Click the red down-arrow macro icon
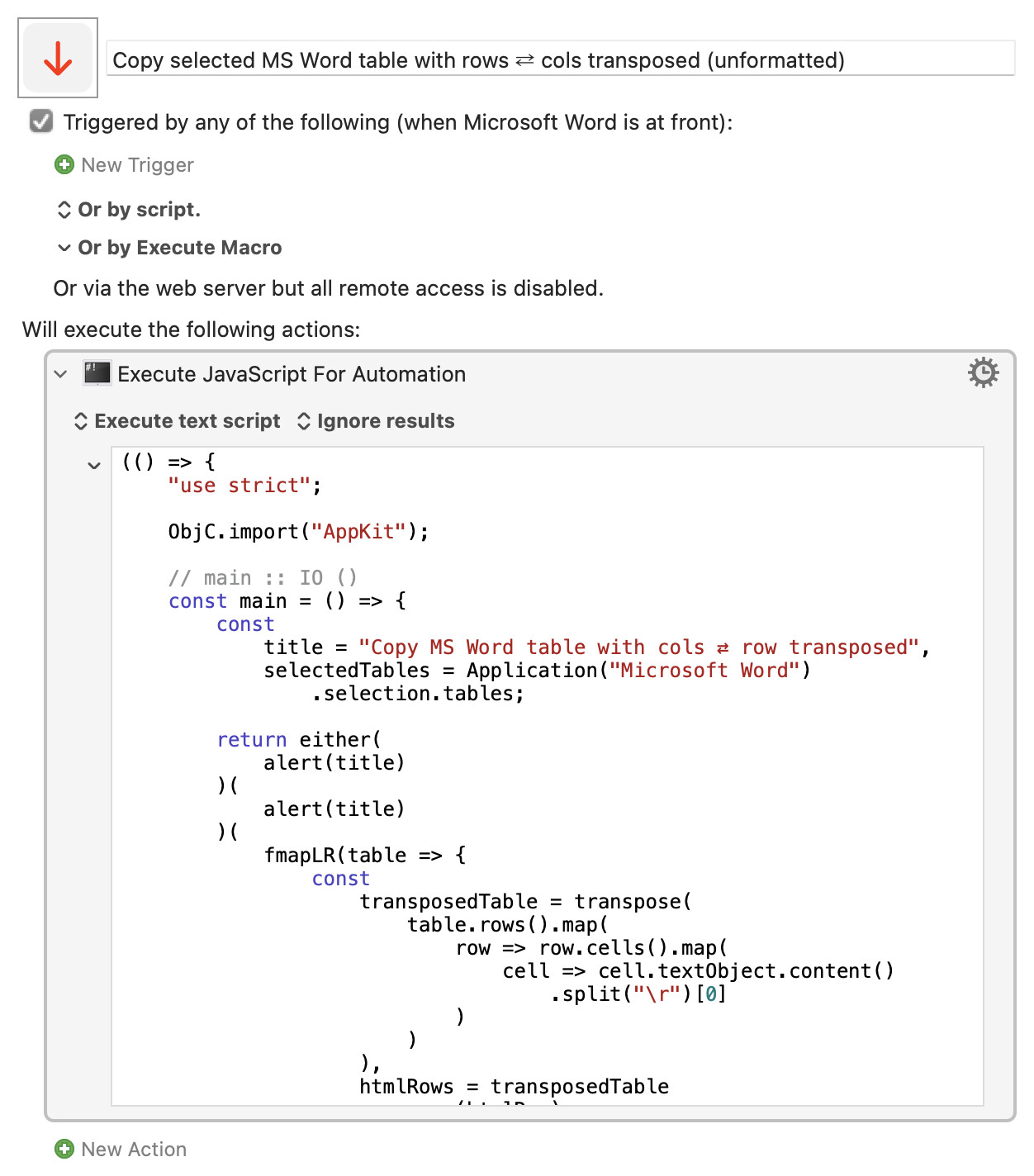1034x1176 pixels. (x=58, y=58)
